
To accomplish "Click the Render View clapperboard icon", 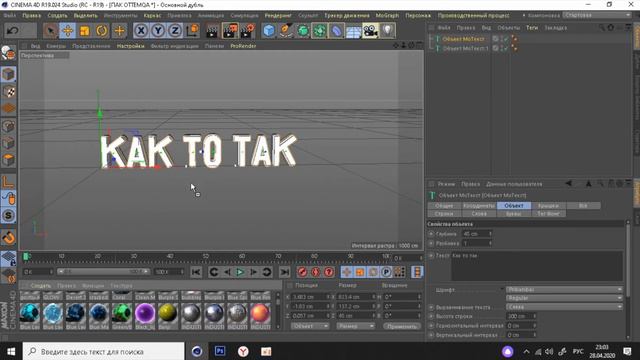I will [x=212, y=31].
